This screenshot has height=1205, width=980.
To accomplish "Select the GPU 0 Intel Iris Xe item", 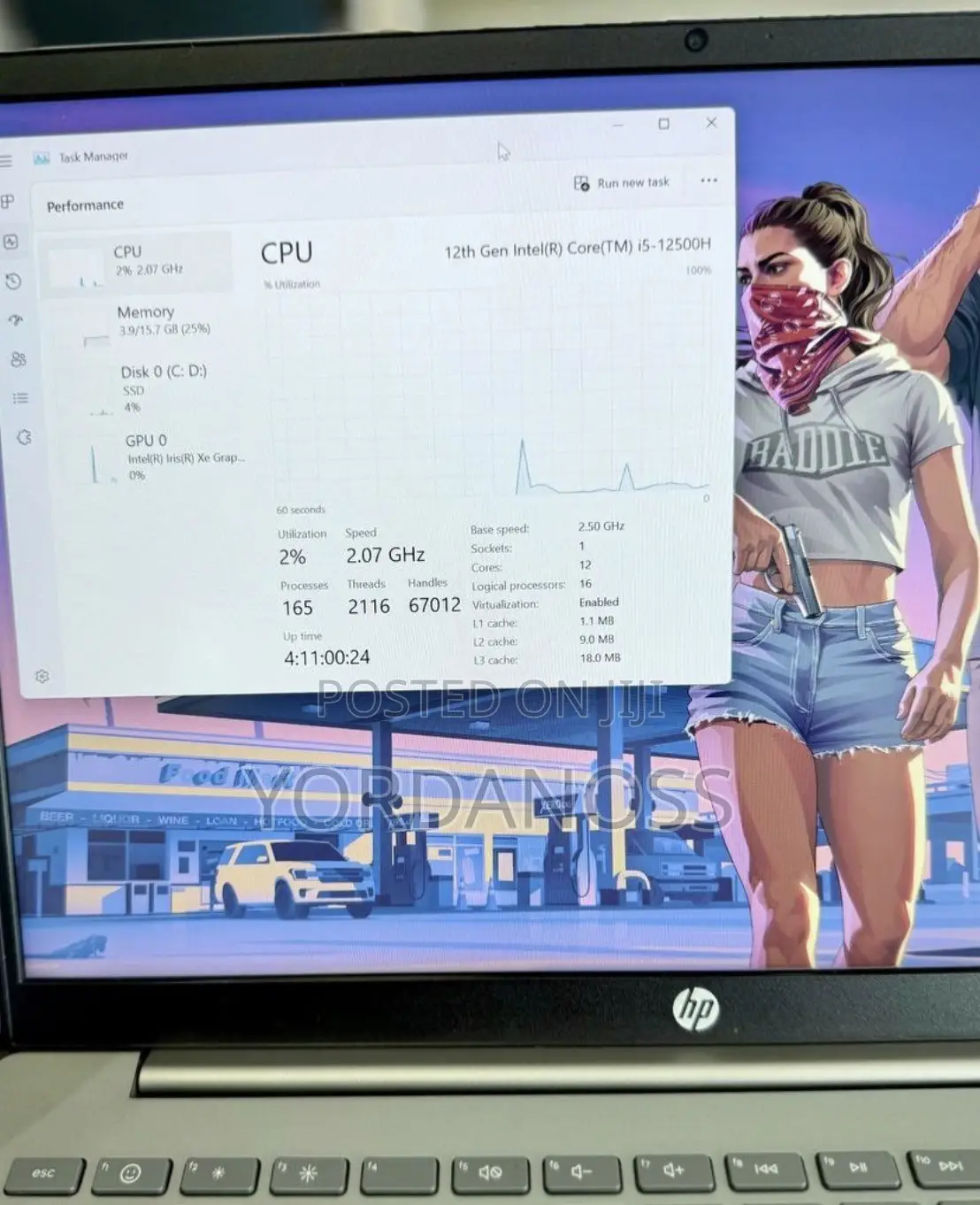I will click(x=150, y=457).
